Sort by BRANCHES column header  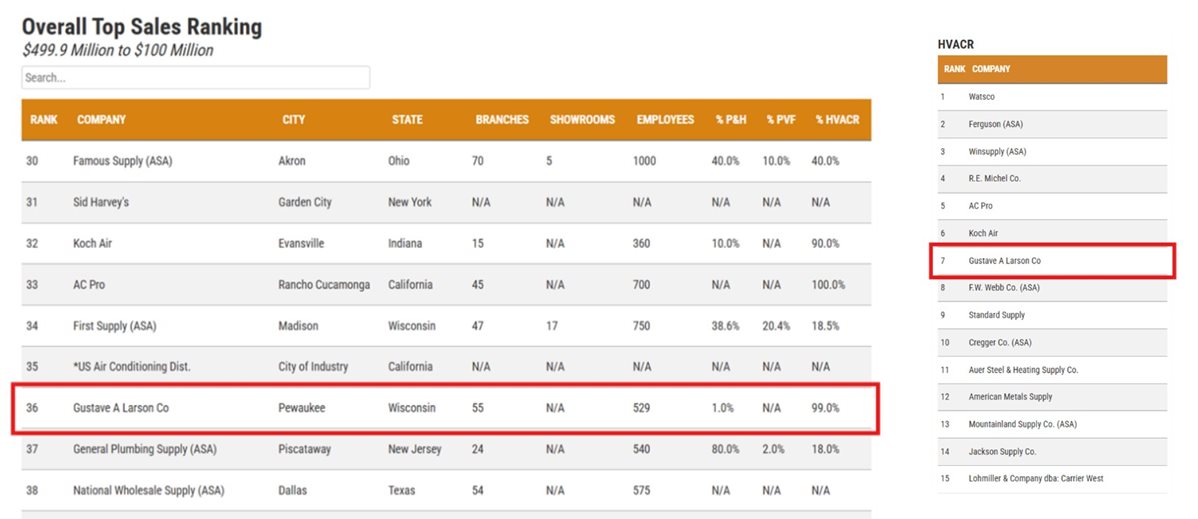pos(502,120)
